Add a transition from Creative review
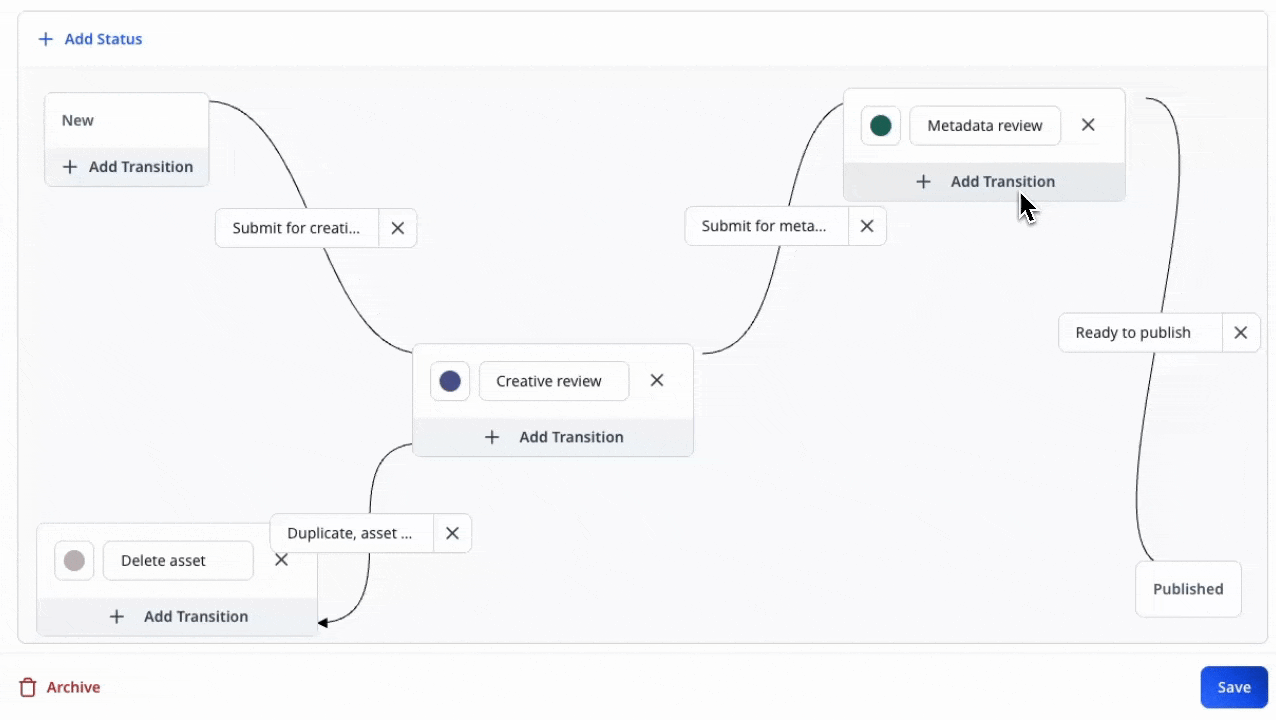Viewport: 1276px width, 720px height. pyautogui.click(x=553, y=437)
